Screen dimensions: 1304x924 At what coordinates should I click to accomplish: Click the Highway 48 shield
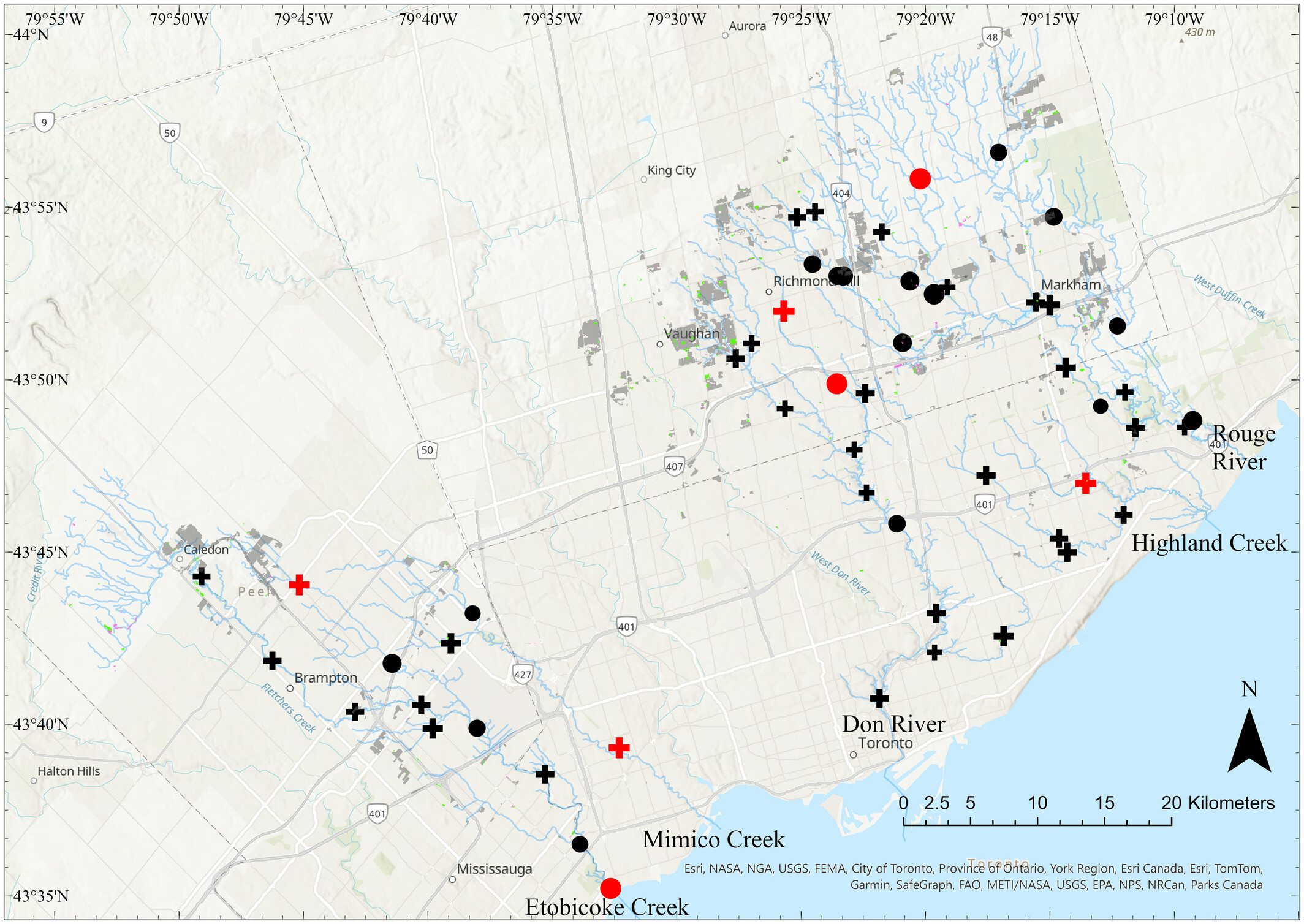click(x=992, y=37)
